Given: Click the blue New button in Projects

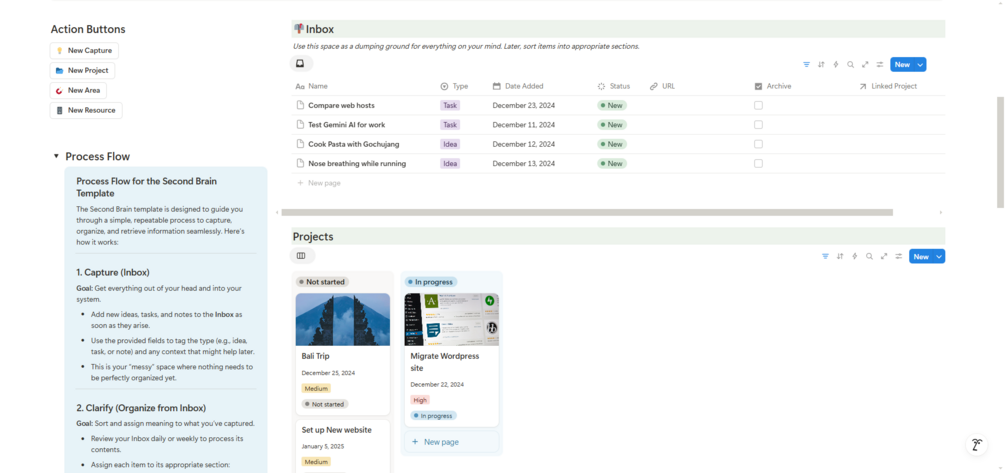Looking at the screenshot, I should (921, 256).
